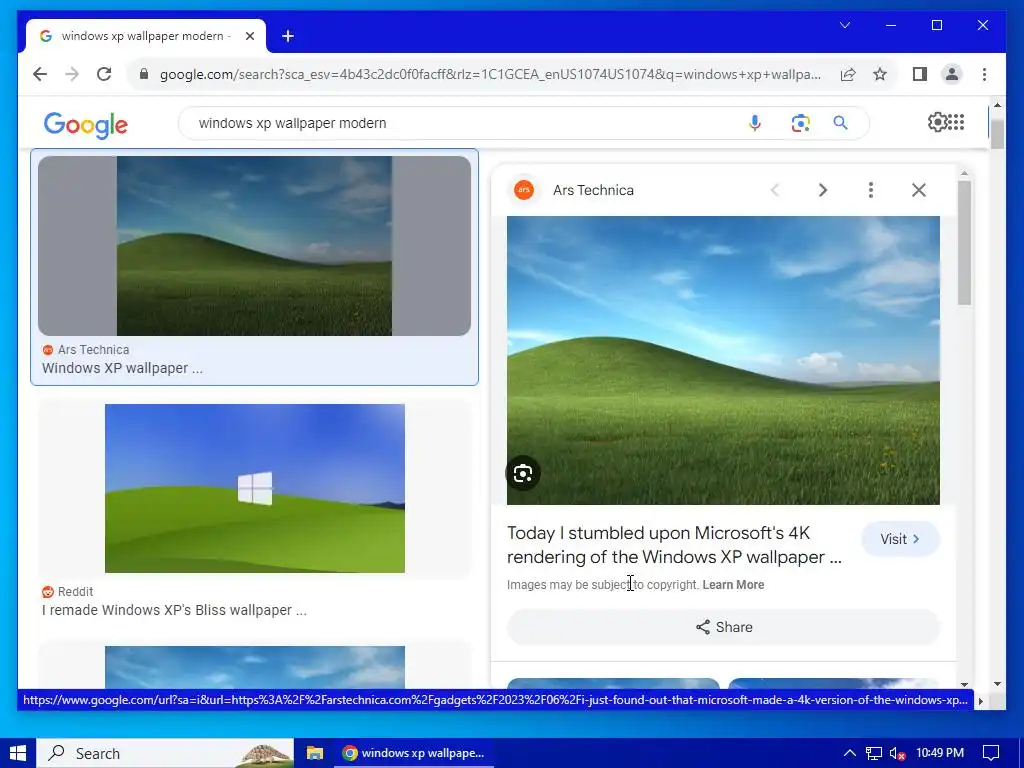
Task: Click the padlock site info icon
Action: (x=144, y=74)
